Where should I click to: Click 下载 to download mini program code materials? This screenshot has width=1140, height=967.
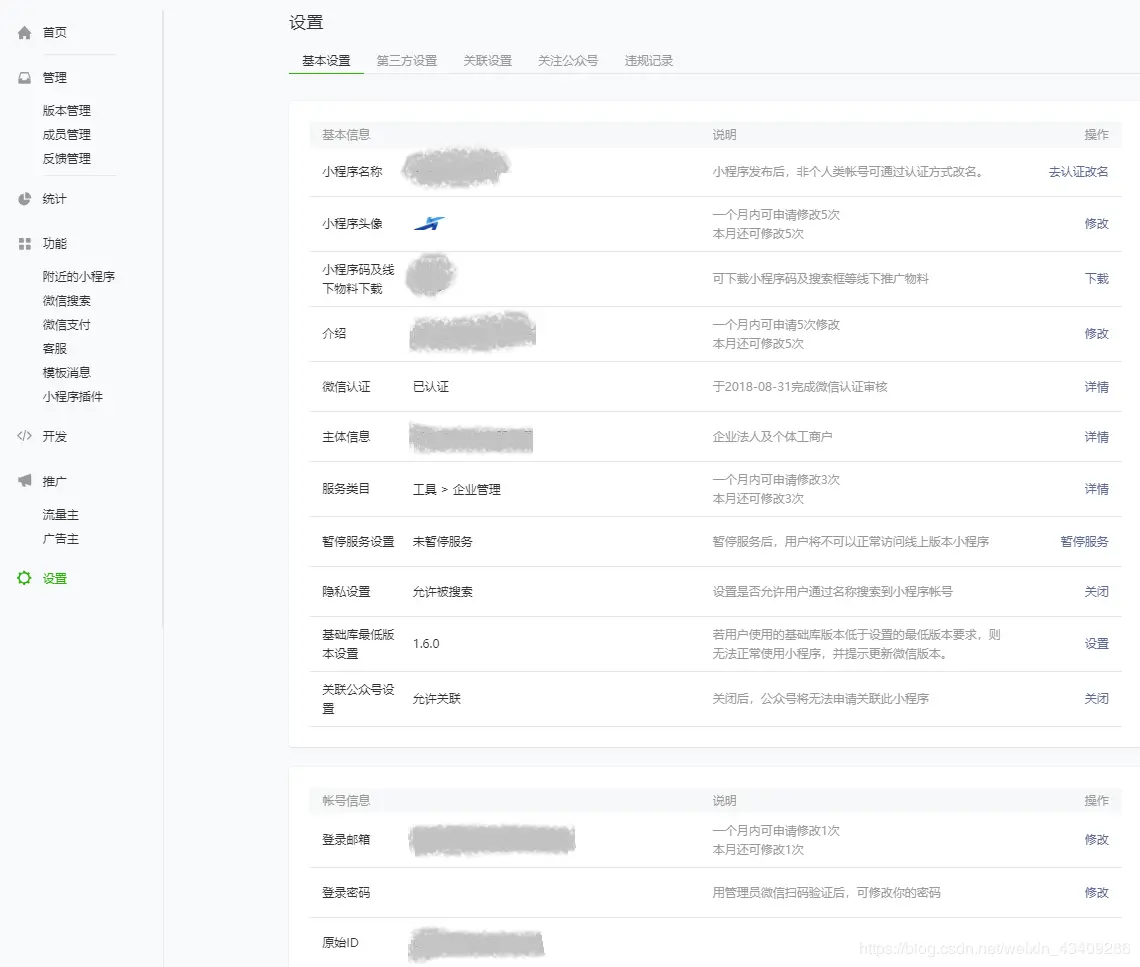point(1096,279)
